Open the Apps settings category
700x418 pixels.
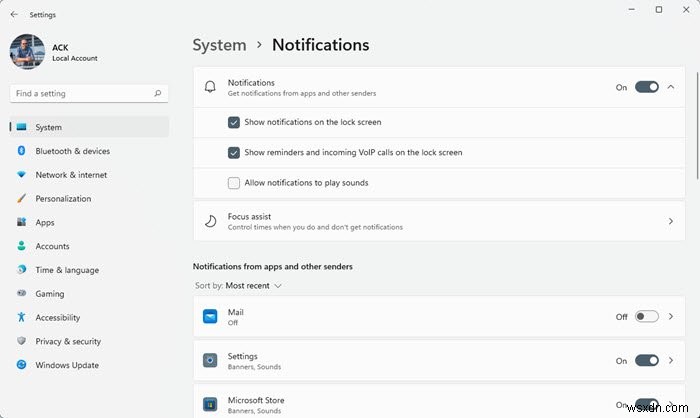[45, 223]
